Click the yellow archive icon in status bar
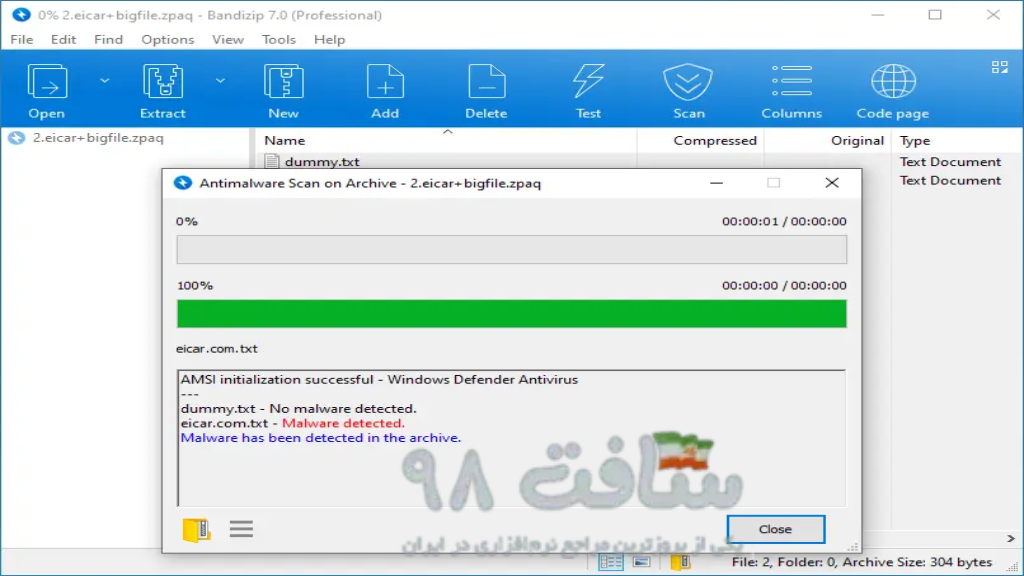This screenshot has width=1024, height=576. click(680, 562)
